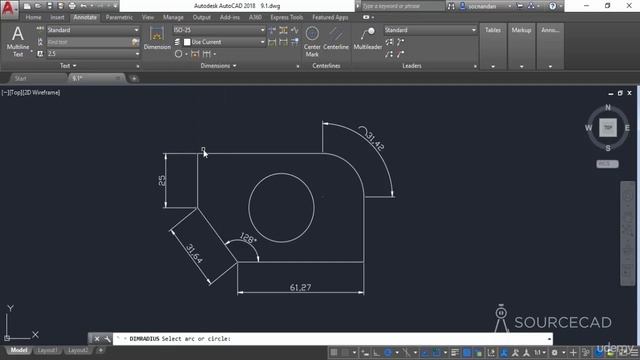640x360 pixels.
Task: Toggle Polar tracking in status bar
Action: 388,353
